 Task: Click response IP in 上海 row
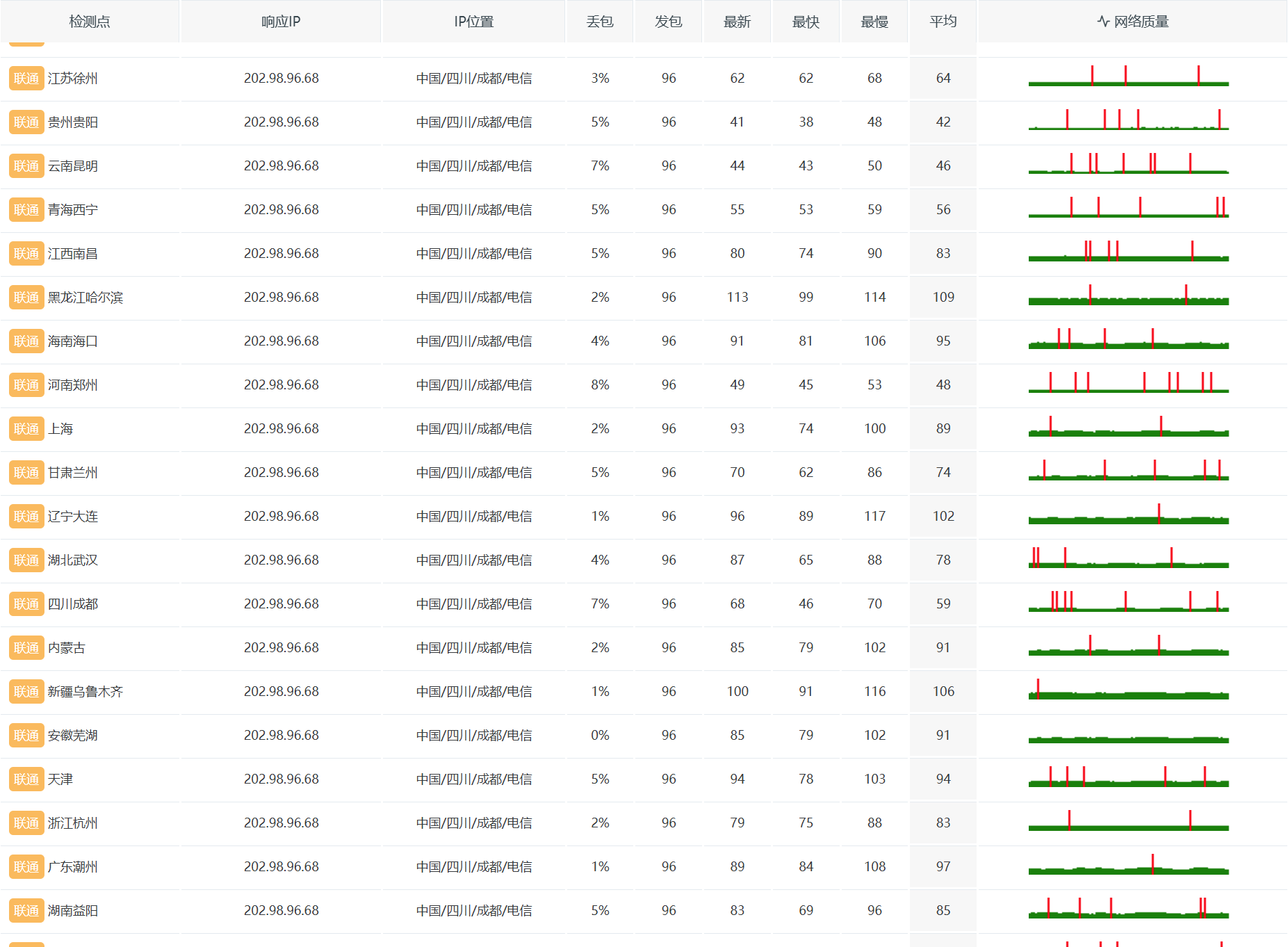click(281, 429)
